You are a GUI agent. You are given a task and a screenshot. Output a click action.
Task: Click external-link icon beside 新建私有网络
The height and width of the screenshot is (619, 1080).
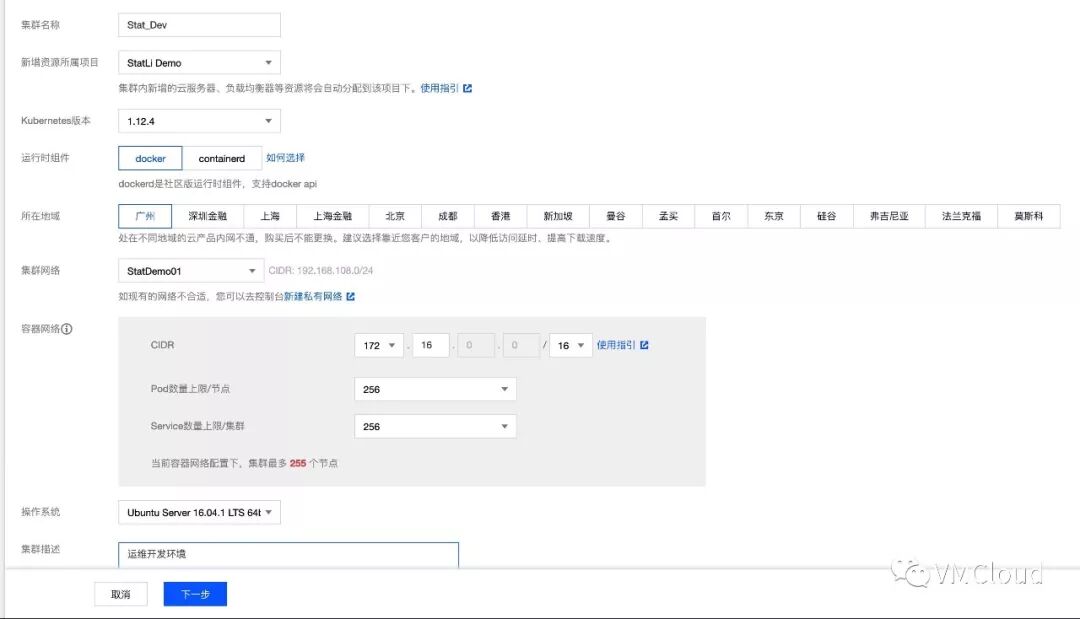click(351, 297)
